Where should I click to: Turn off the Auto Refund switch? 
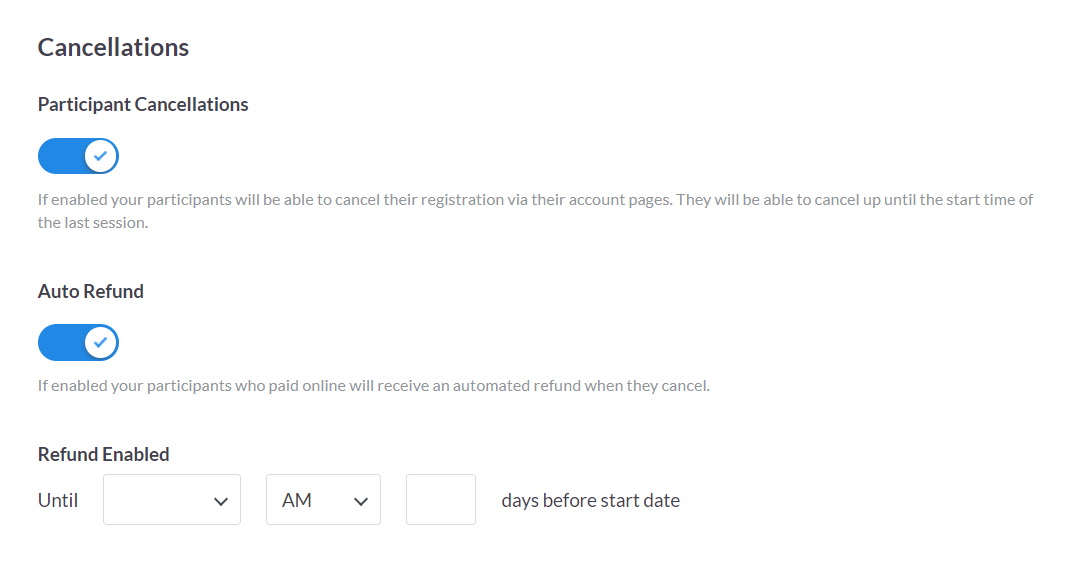78,343
